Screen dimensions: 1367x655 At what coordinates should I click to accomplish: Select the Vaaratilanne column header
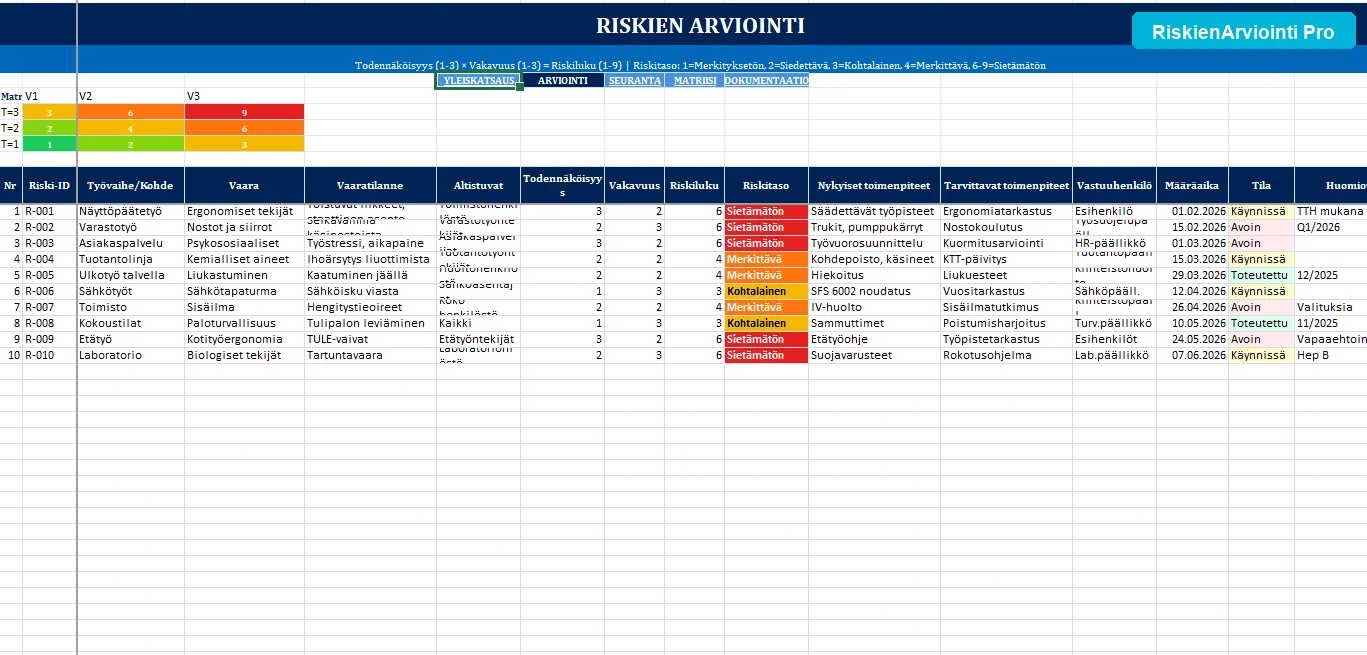tap(370, 185)
